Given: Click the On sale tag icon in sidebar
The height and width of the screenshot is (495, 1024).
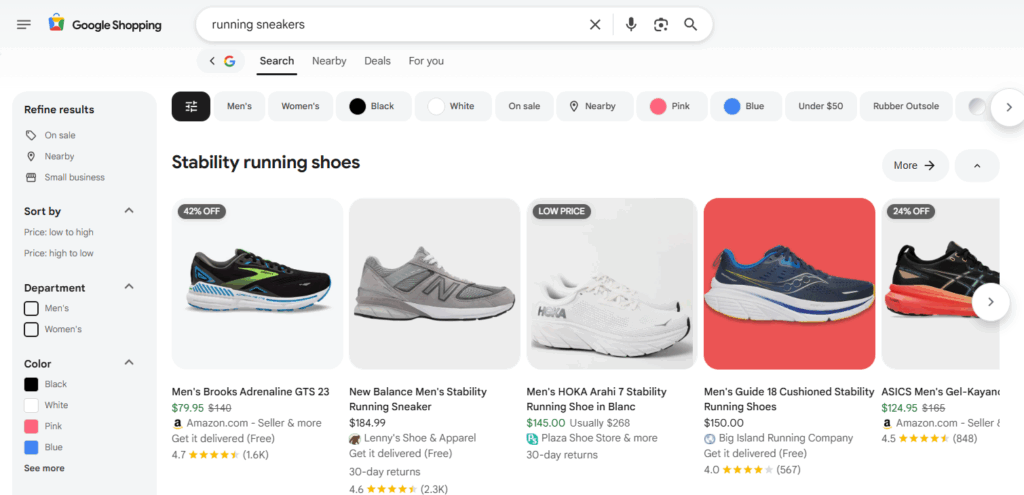Looking at the screenshot, I should coord(31,135).
